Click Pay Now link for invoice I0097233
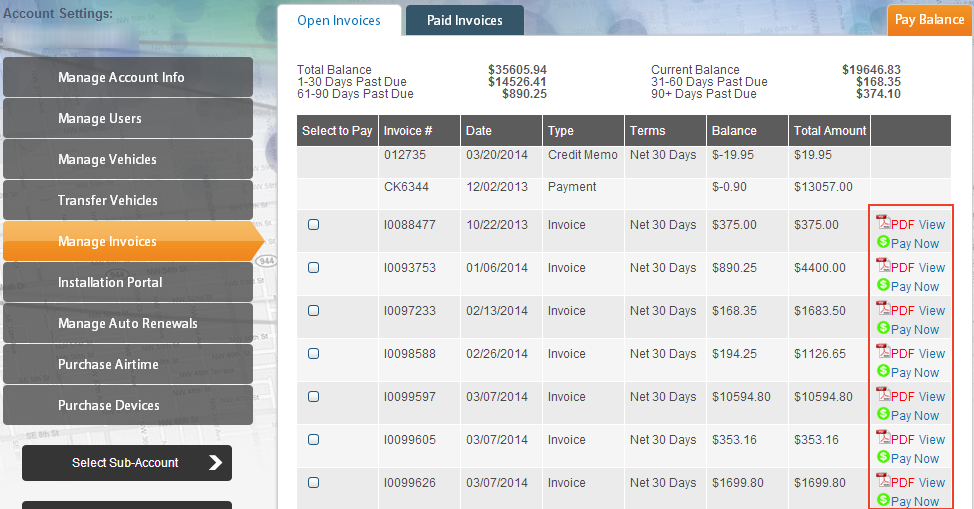Viewport: 974px width, 509px height. [915, 329]
